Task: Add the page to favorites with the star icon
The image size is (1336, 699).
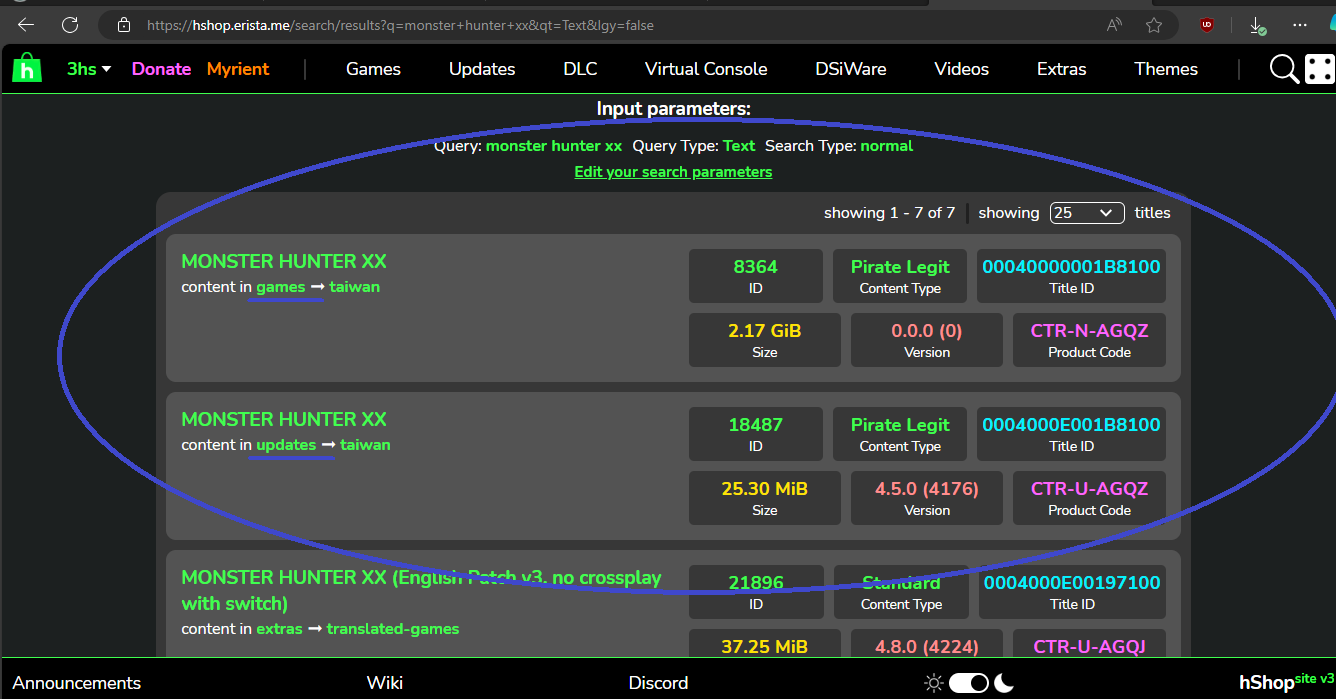Action: (1154, 25)
